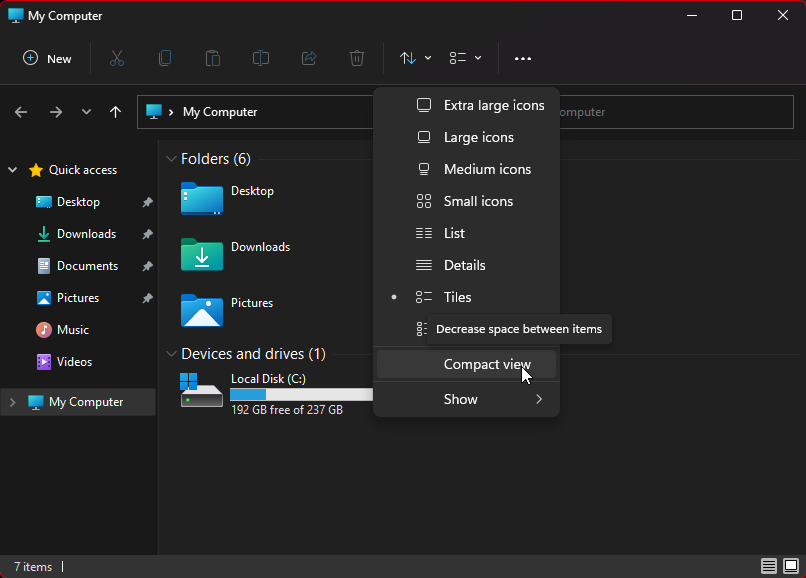Click the Rename icon in toolbar
Viewport: 806px width, 578px height.
click(x=261, y=58)
